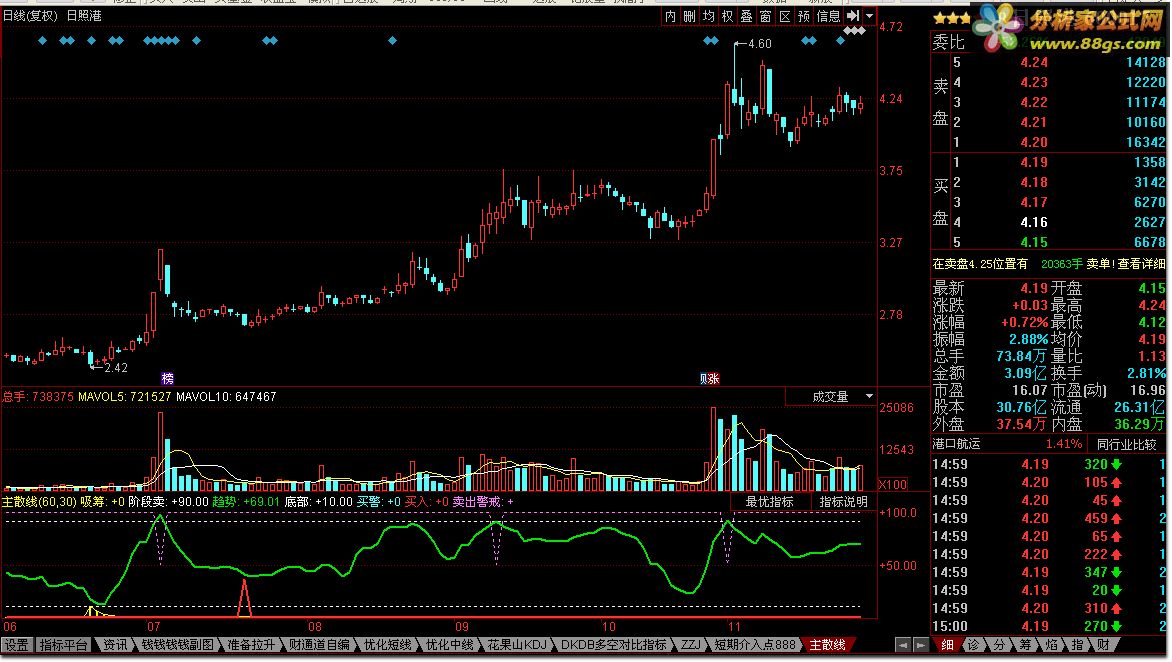
Task: Click the left tab scroll arrow
Action: tap(903, 644)
